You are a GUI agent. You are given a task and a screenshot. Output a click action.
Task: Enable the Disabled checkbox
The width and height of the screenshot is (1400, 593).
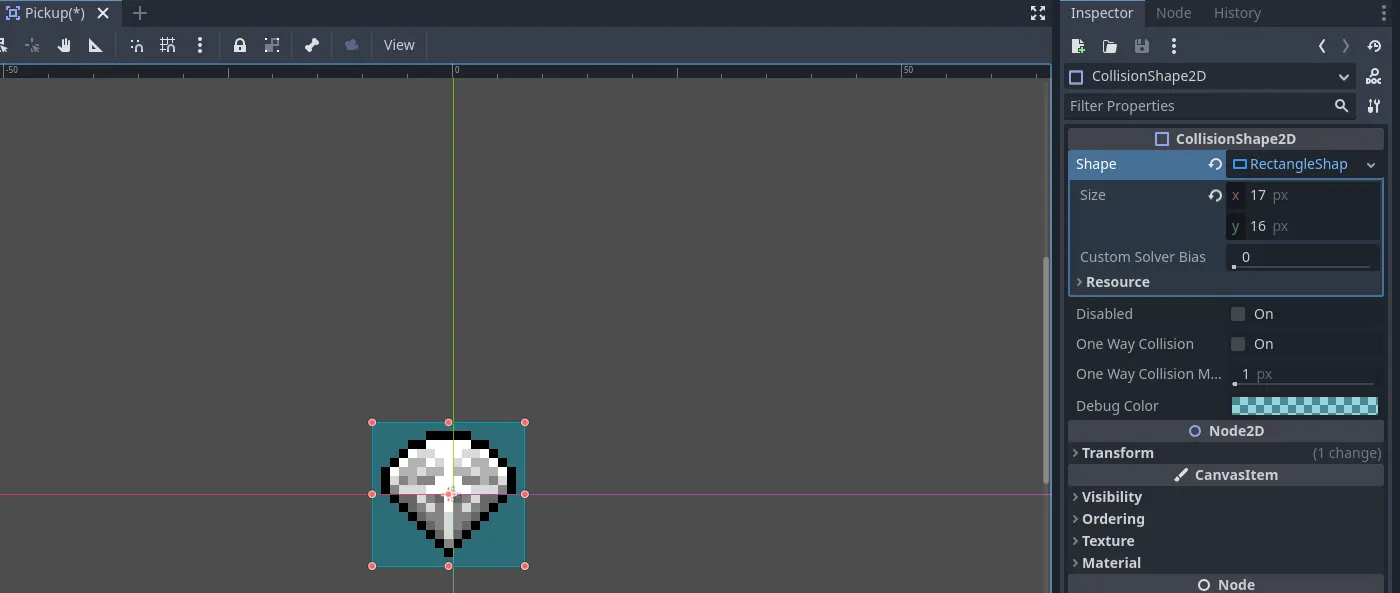[x=1238, y=314]
